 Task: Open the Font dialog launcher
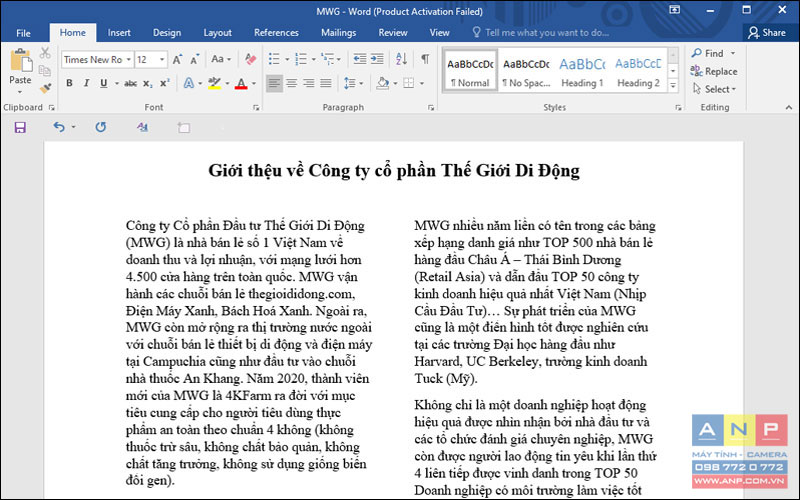[x=256, y=108]
